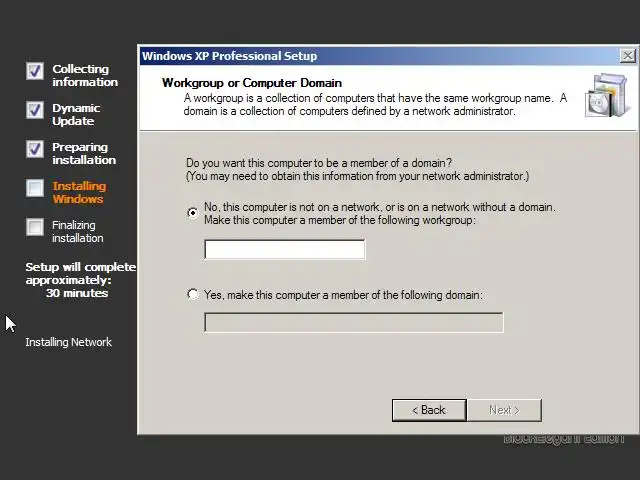
Task: Go back with the Back button
Action: coord(429,410)
